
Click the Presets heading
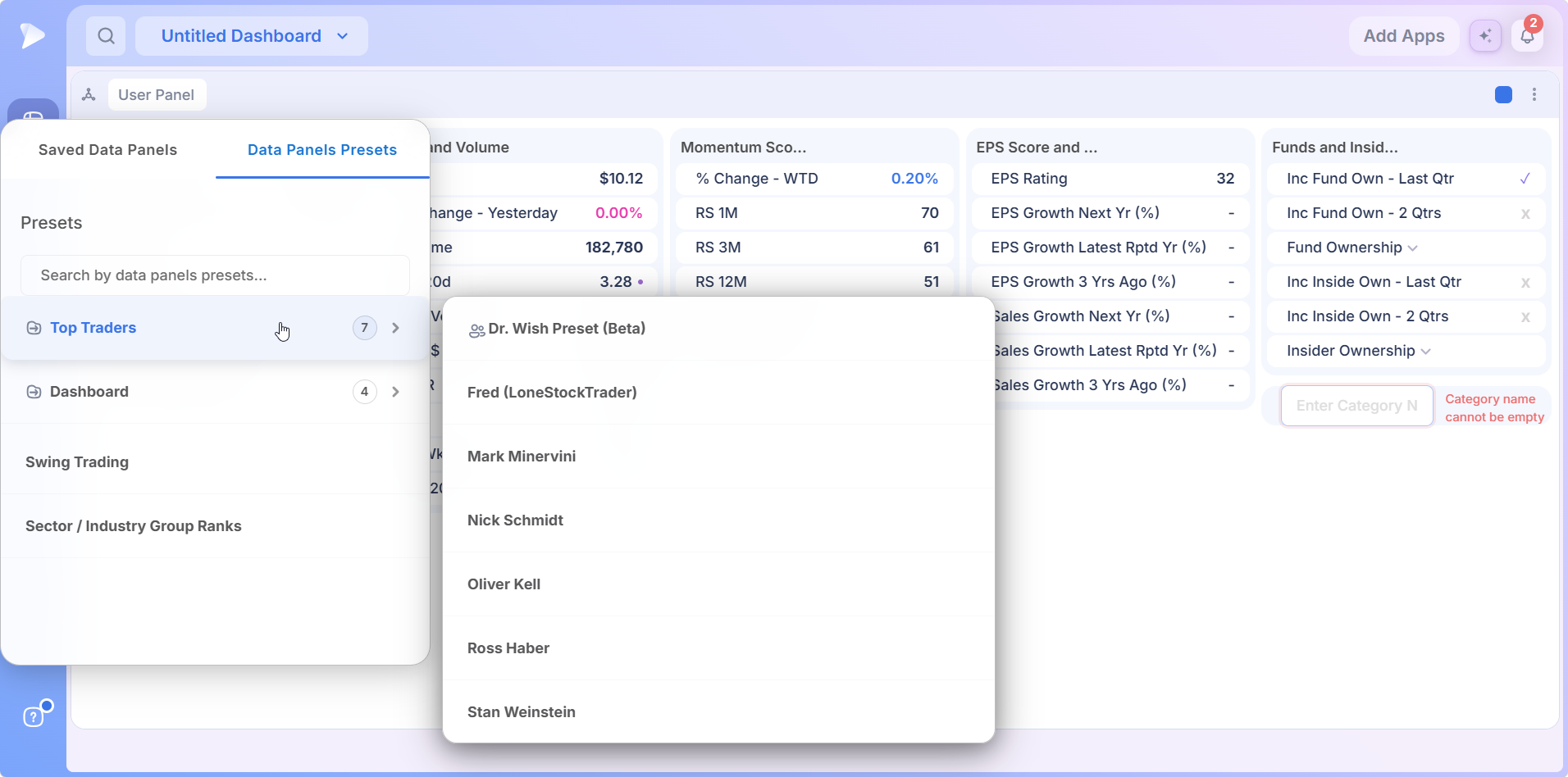pos(51,223)
